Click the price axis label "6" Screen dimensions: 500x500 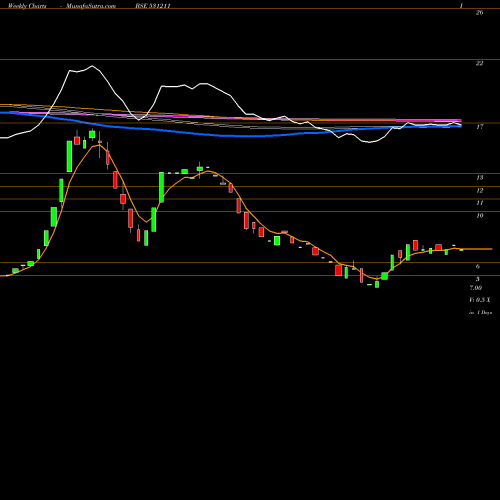point(478,266)
